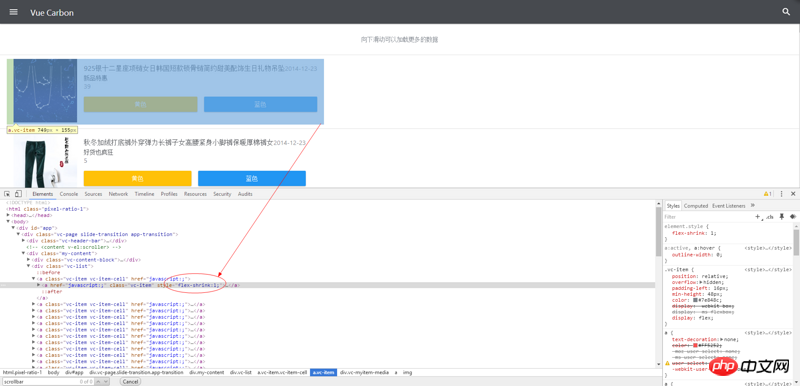
Task: Close the DevTools panel
Action: pos(793,194)
